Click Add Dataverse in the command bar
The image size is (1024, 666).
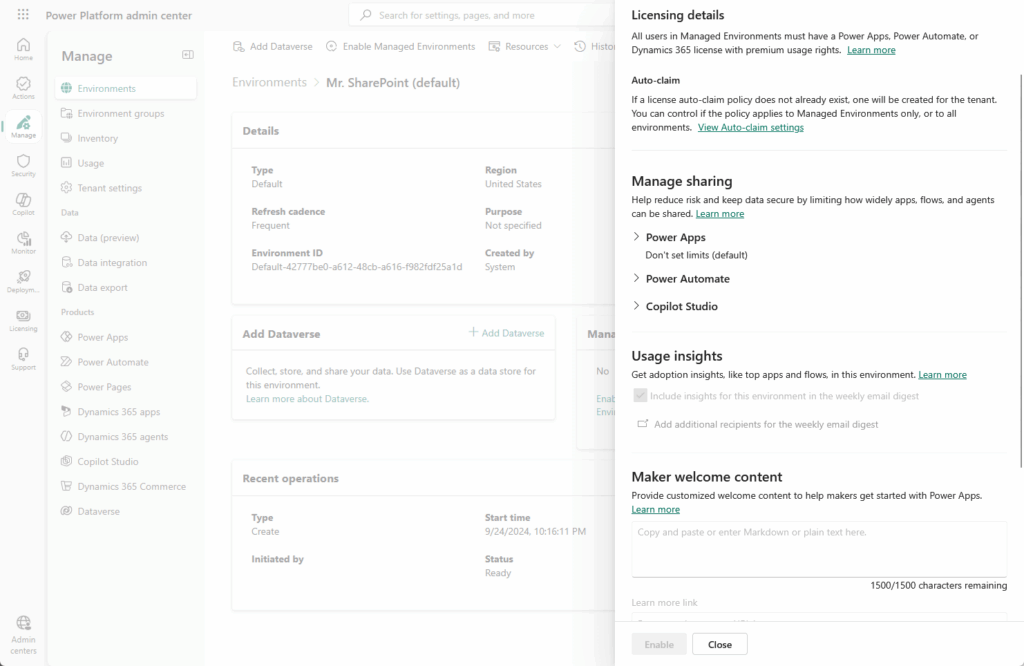(x=273, y=46)
